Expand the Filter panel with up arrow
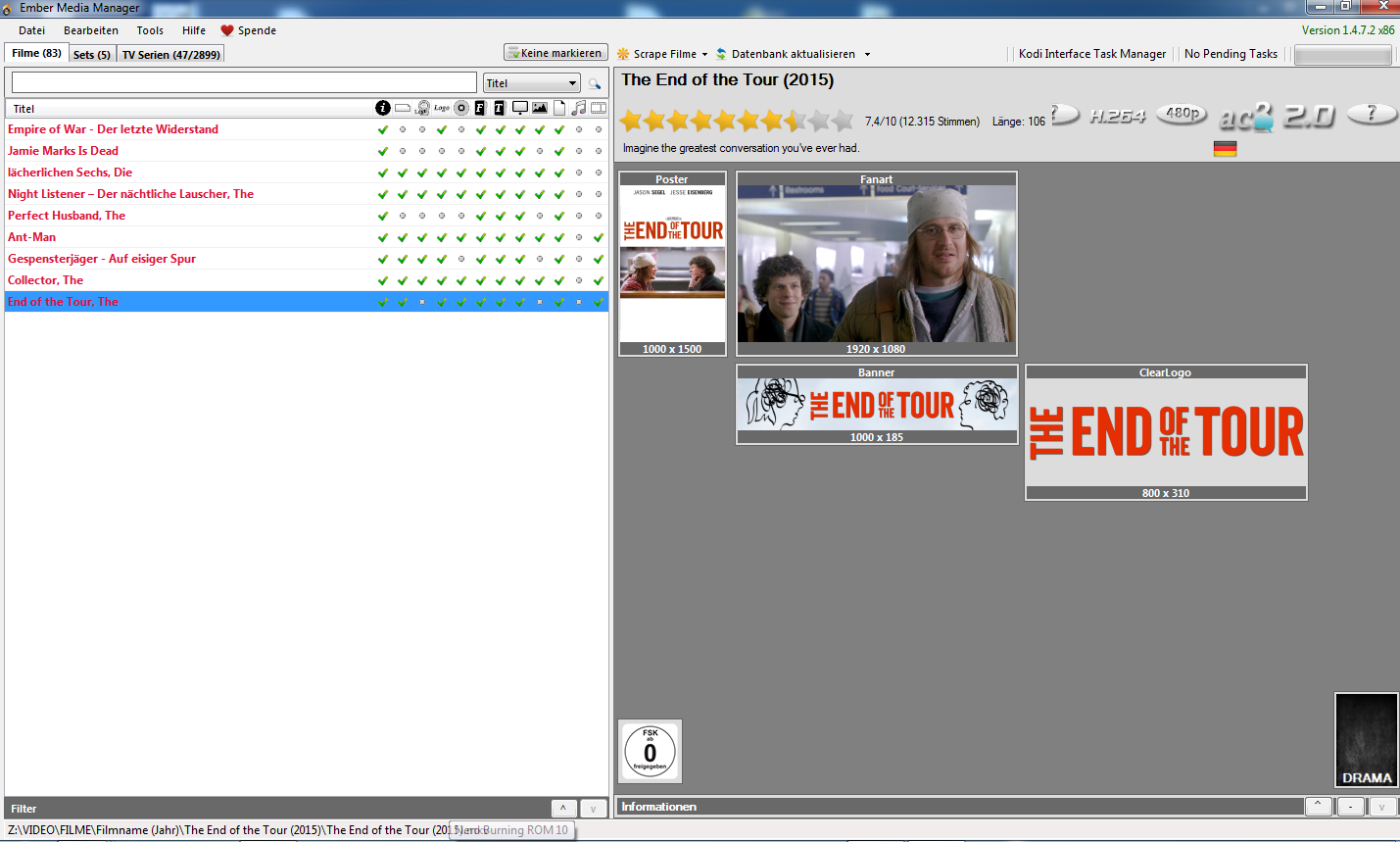 563,809
